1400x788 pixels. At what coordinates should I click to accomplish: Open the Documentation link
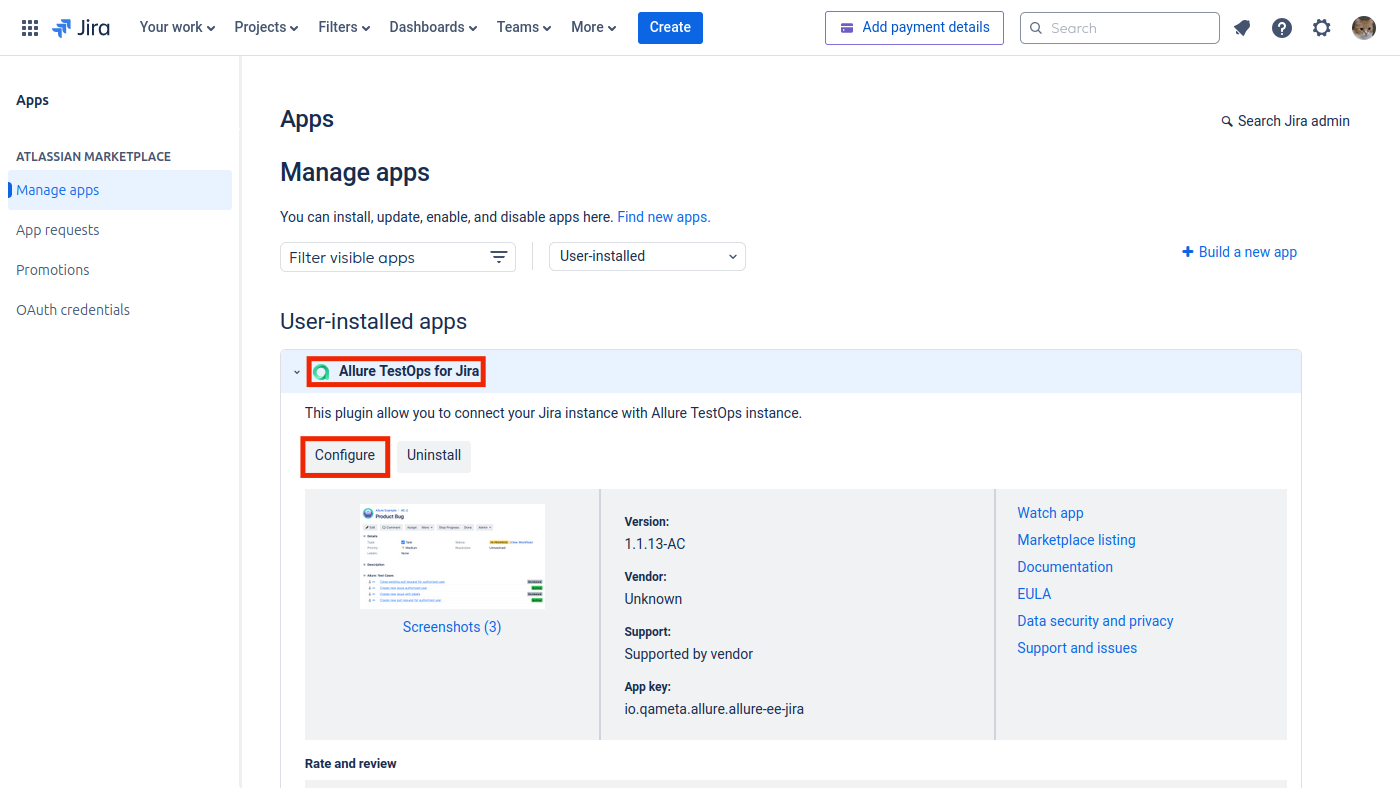(1065, 567)
